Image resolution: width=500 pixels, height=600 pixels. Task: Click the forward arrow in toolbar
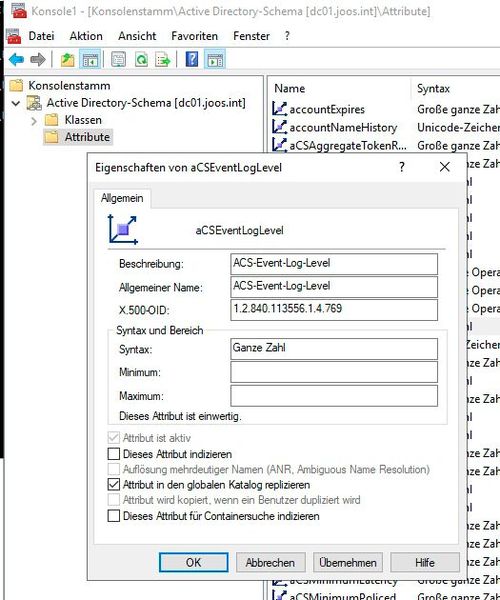(38, 60)
